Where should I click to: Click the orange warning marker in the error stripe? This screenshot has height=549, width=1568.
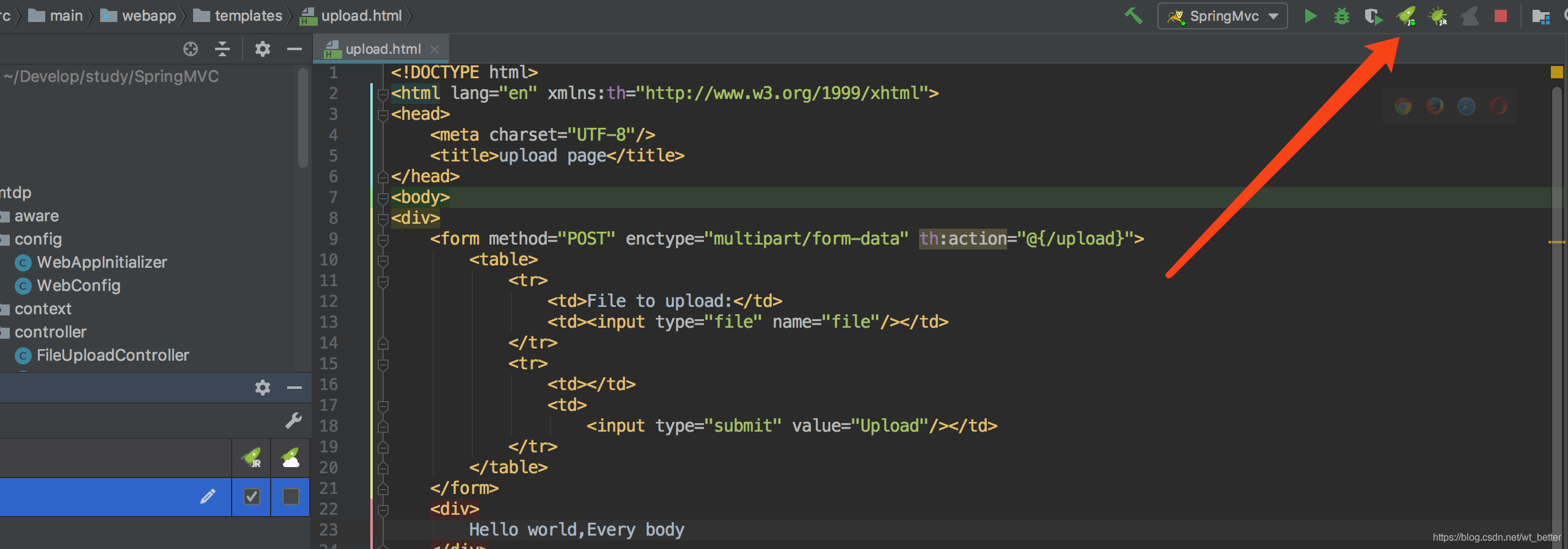point(1556,242)
